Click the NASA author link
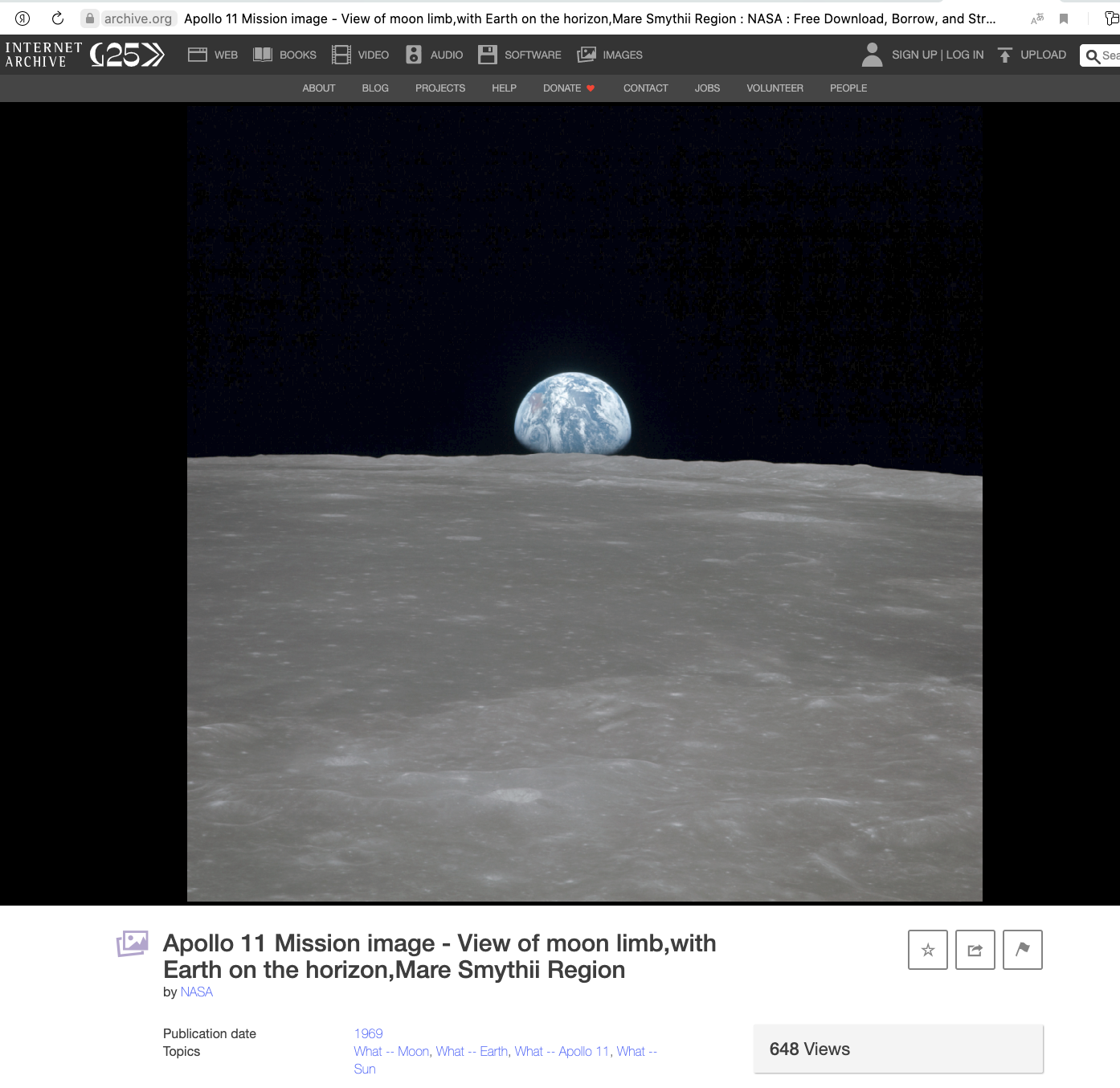 tap(197, 992)
